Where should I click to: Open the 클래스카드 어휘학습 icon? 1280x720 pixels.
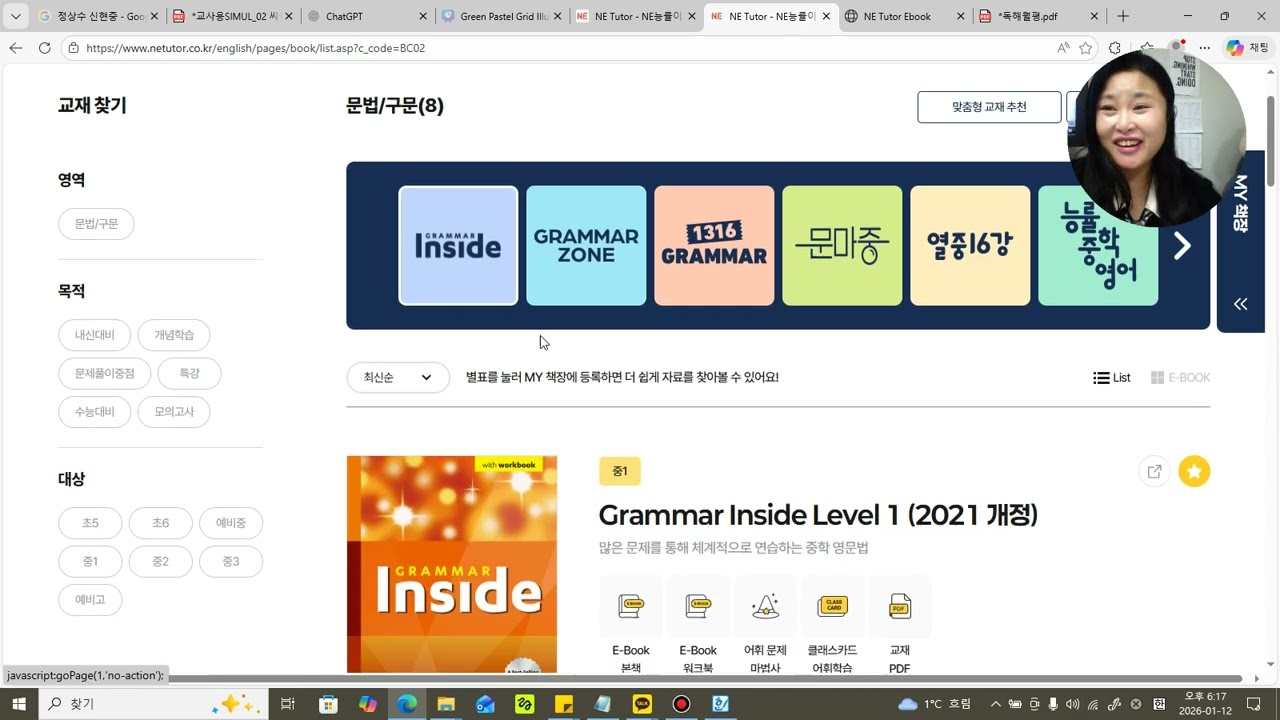(832, 606)
